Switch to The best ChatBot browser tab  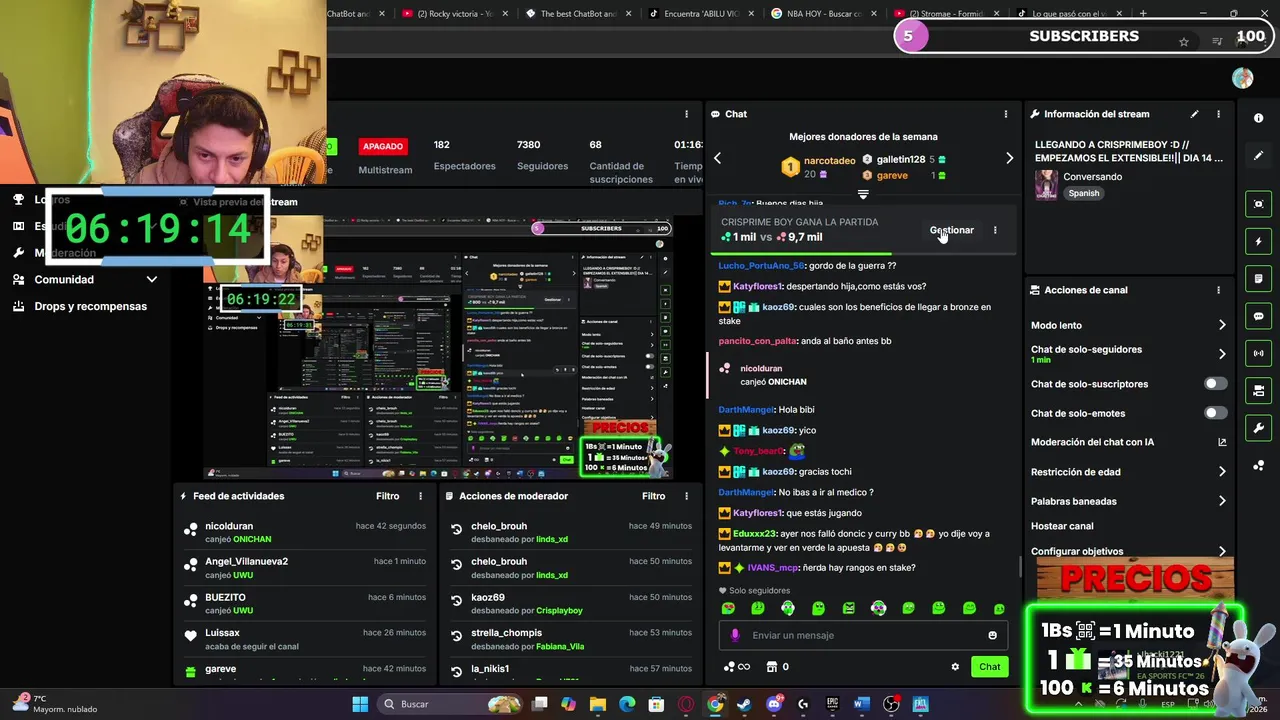pos(577,14)
